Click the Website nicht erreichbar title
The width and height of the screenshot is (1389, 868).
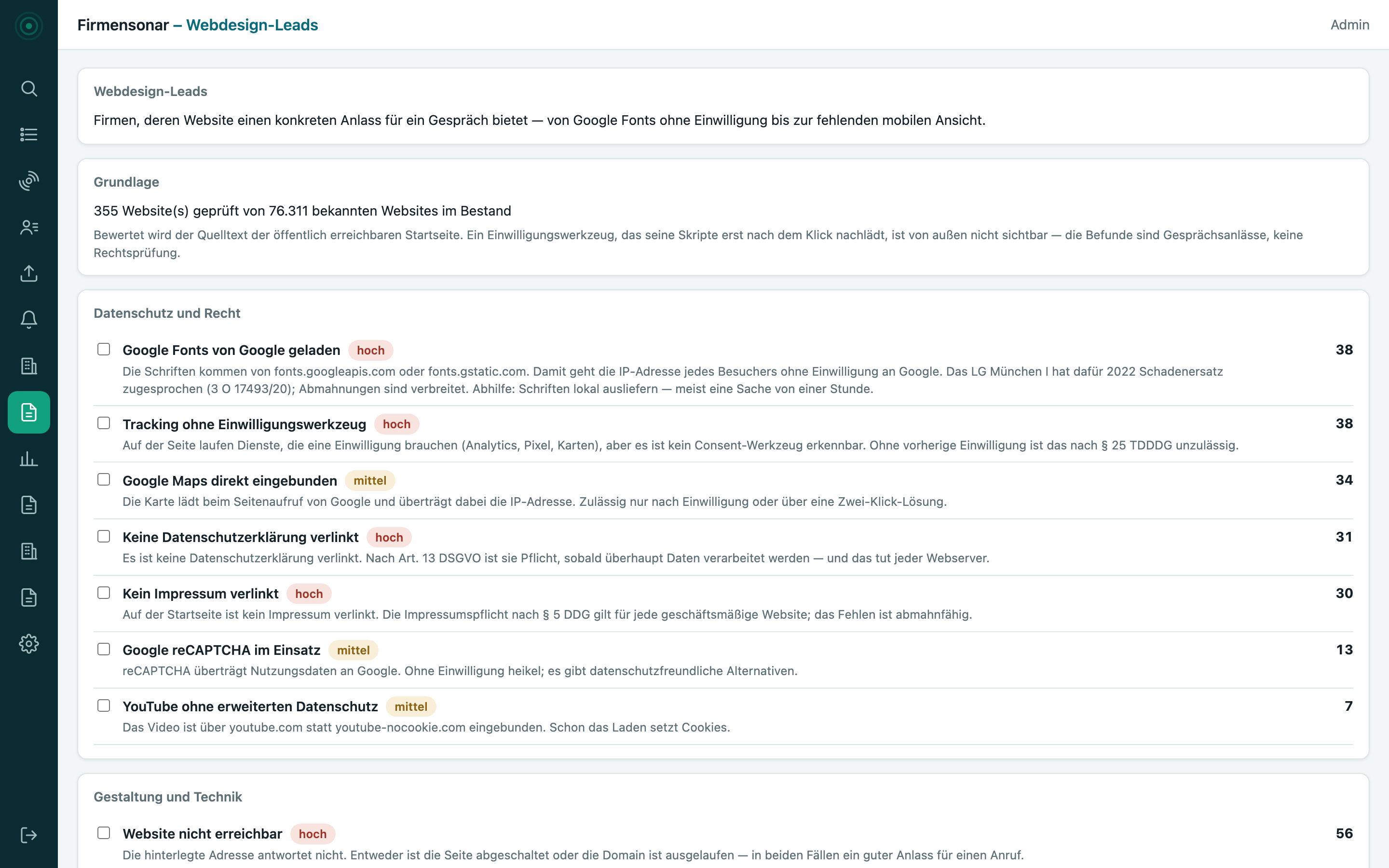(203, 834)
